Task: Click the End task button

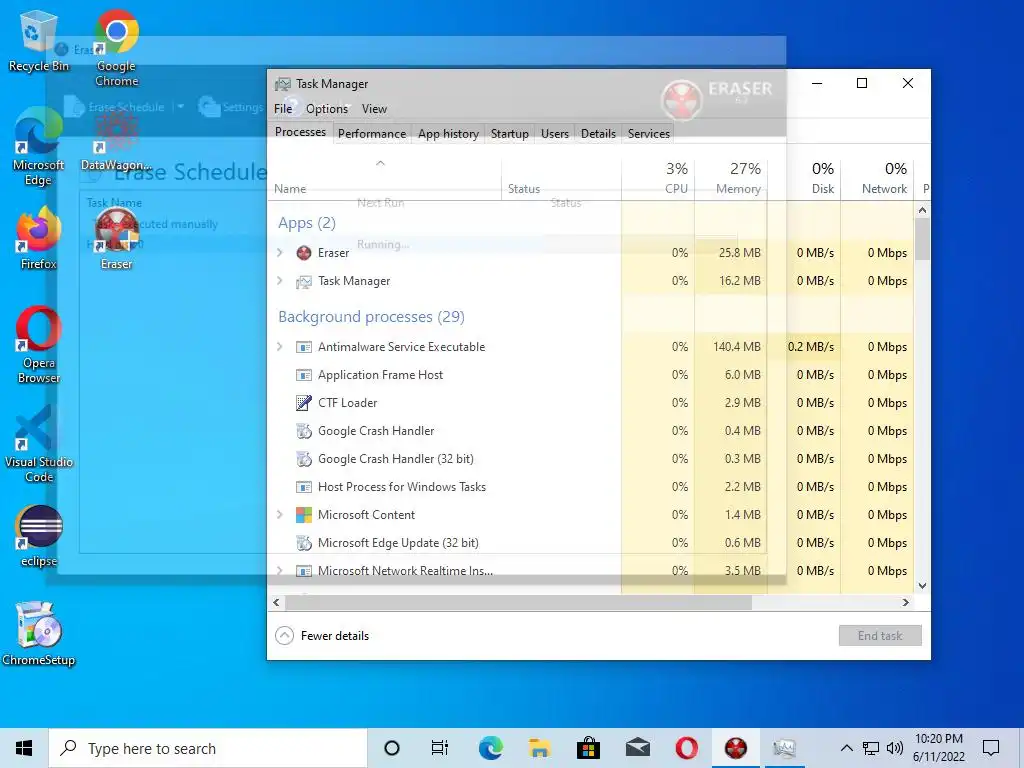Action: click(880, 635)
